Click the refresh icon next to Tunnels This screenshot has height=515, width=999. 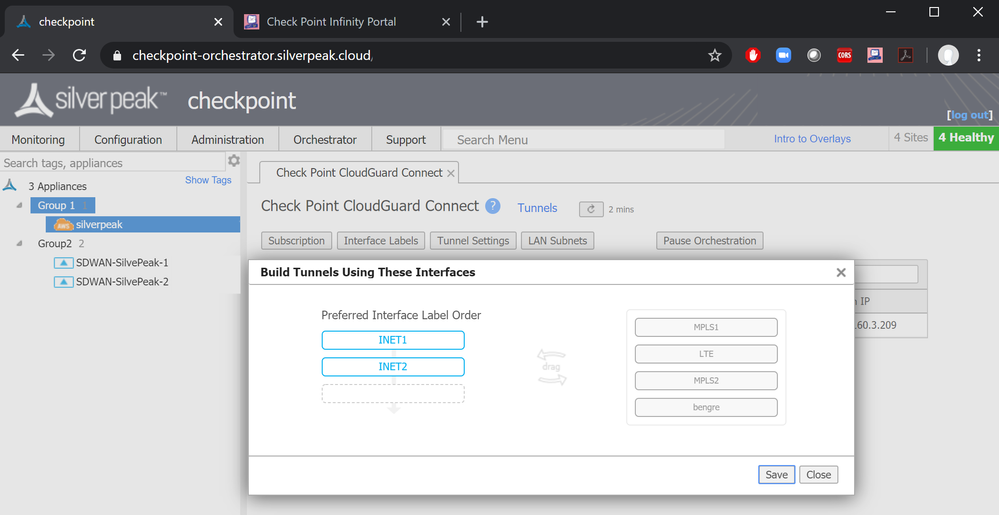pos(591,209)
